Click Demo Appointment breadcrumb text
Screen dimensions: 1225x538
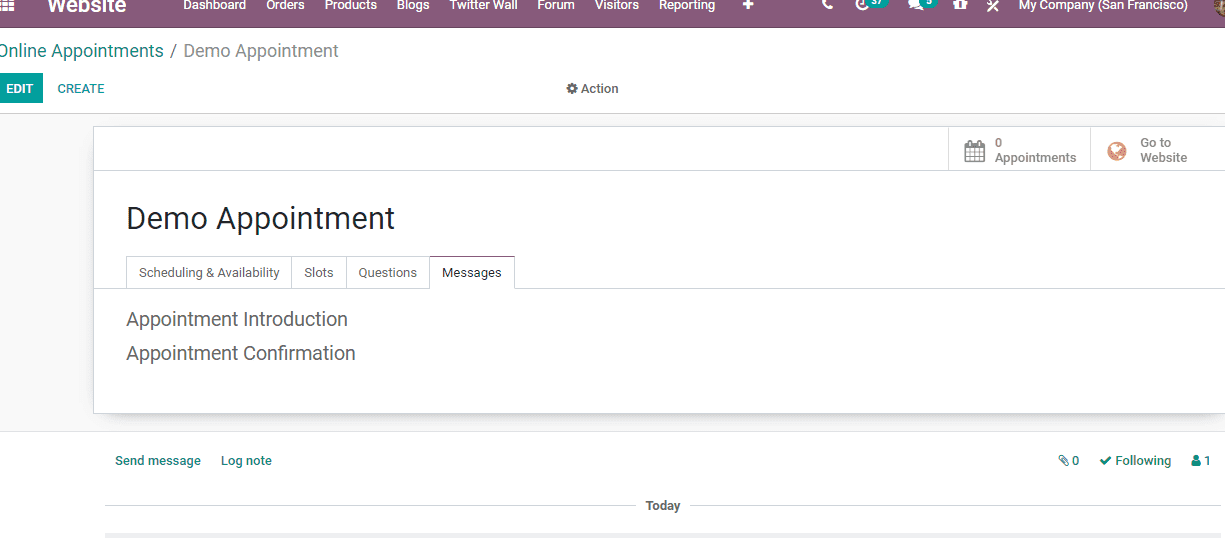[261, 51]
